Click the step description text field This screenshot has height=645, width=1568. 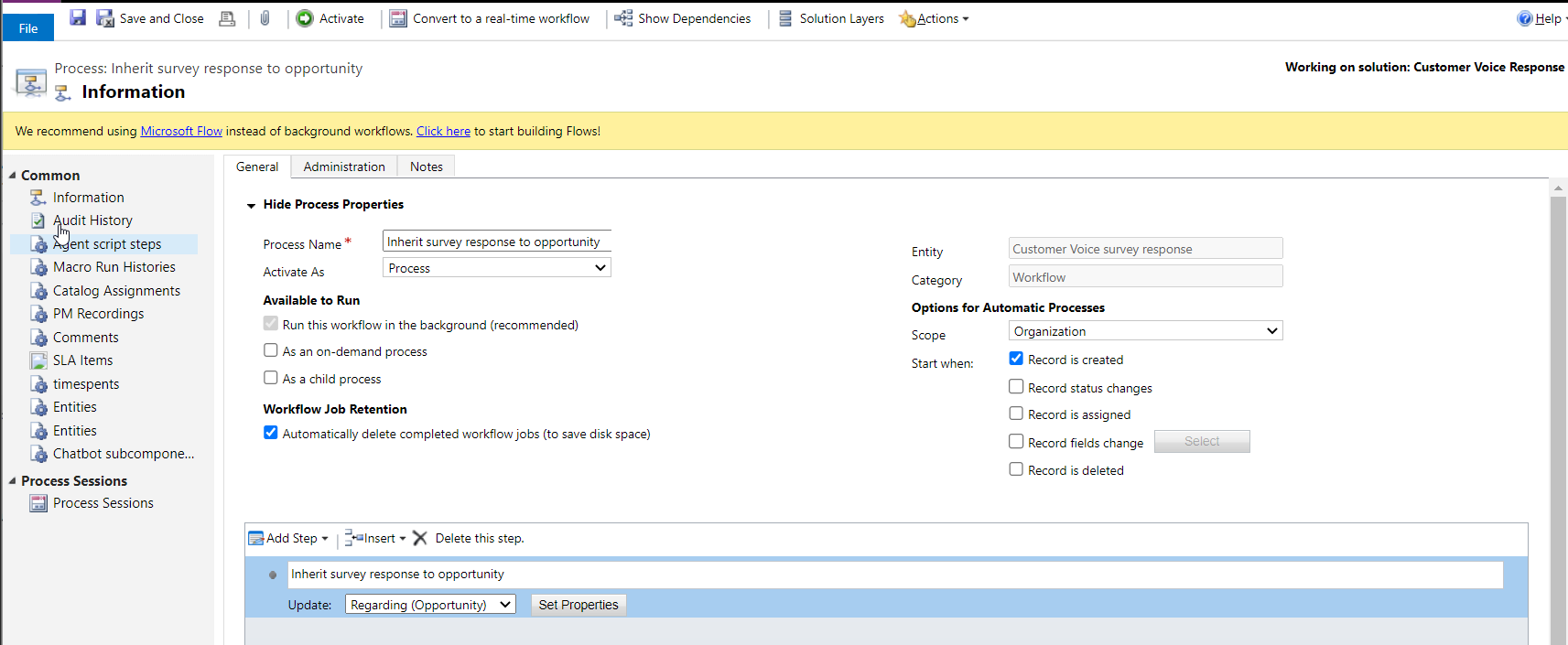click(x=895, y=575)
